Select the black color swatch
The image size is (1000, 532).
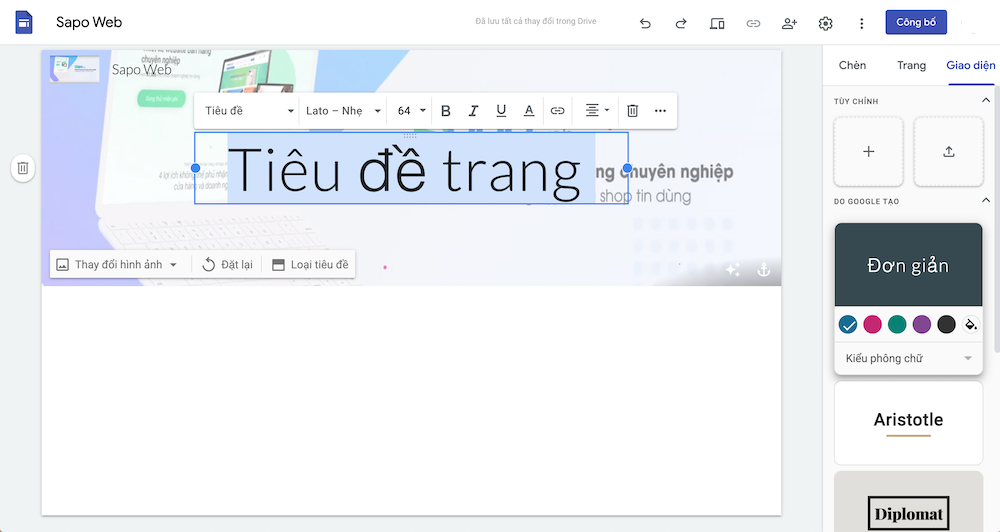(946, 325)
